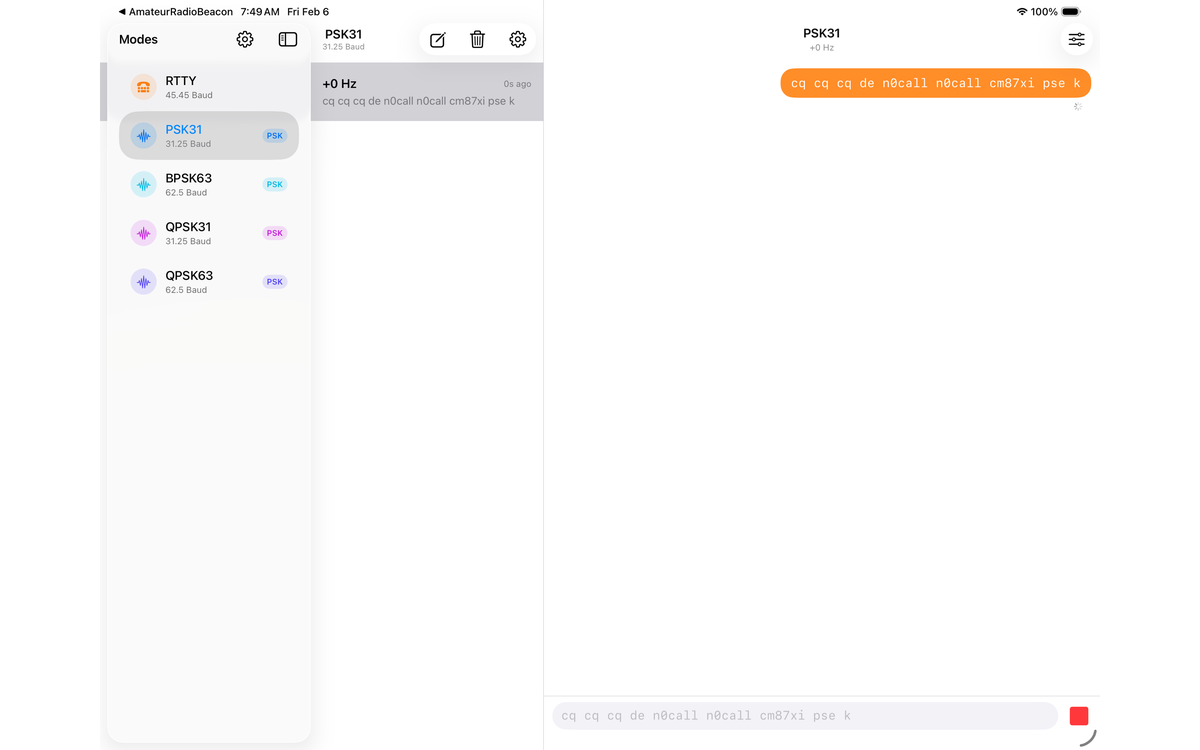The image size is (1200, 750).
Task: Return to AmateurRadioBeacon app via back link
Action: click(176, 12)
